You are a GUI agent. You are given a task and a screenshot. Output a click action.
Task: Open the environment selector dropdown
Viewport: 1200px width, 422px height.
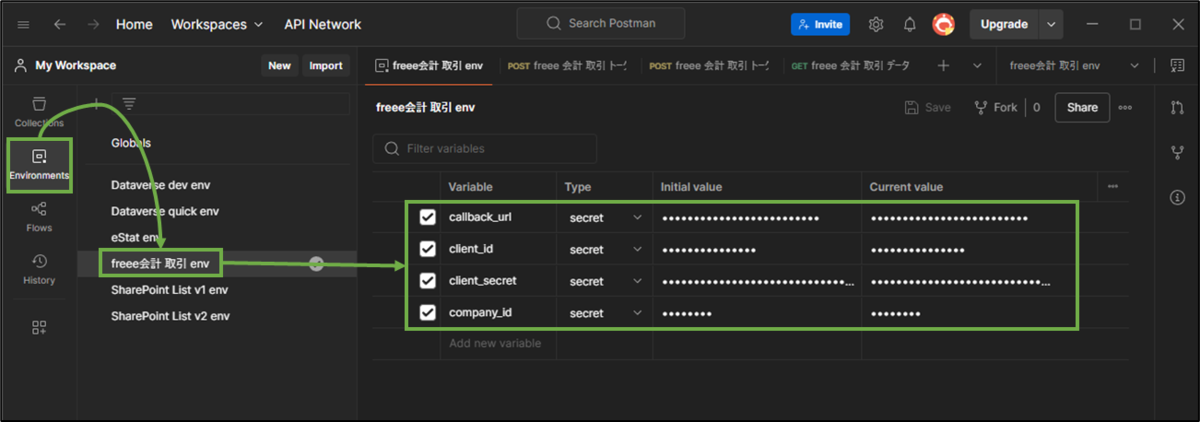coord(1074,66)
